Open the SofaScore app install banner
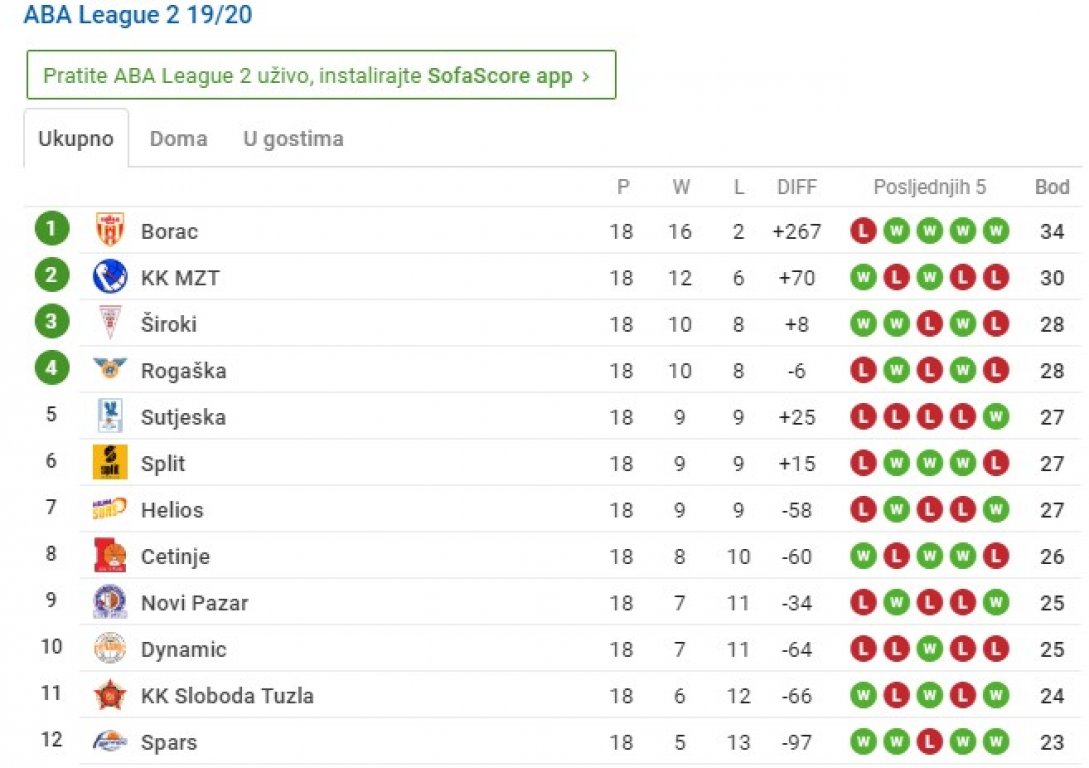This screenshot has height=768, width=1089. pyautogui.click(x=321, y=75)
